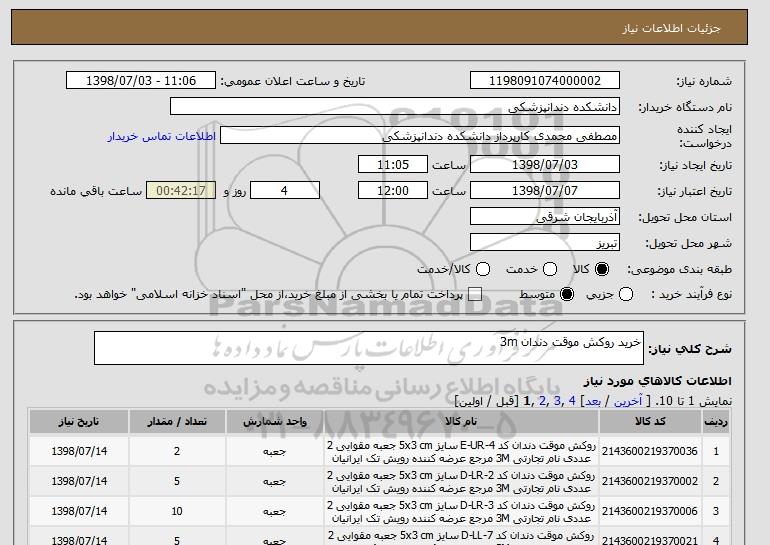This screenshot has width=770, height=545.
Task: Open the اطلاعات تماس خریدار link
Action: [x=162, y=136]
